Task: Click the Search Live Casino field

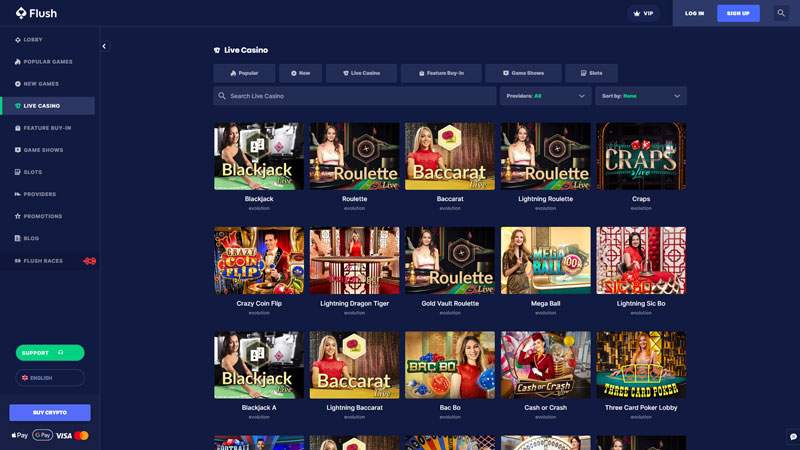Action: point(355,96)
